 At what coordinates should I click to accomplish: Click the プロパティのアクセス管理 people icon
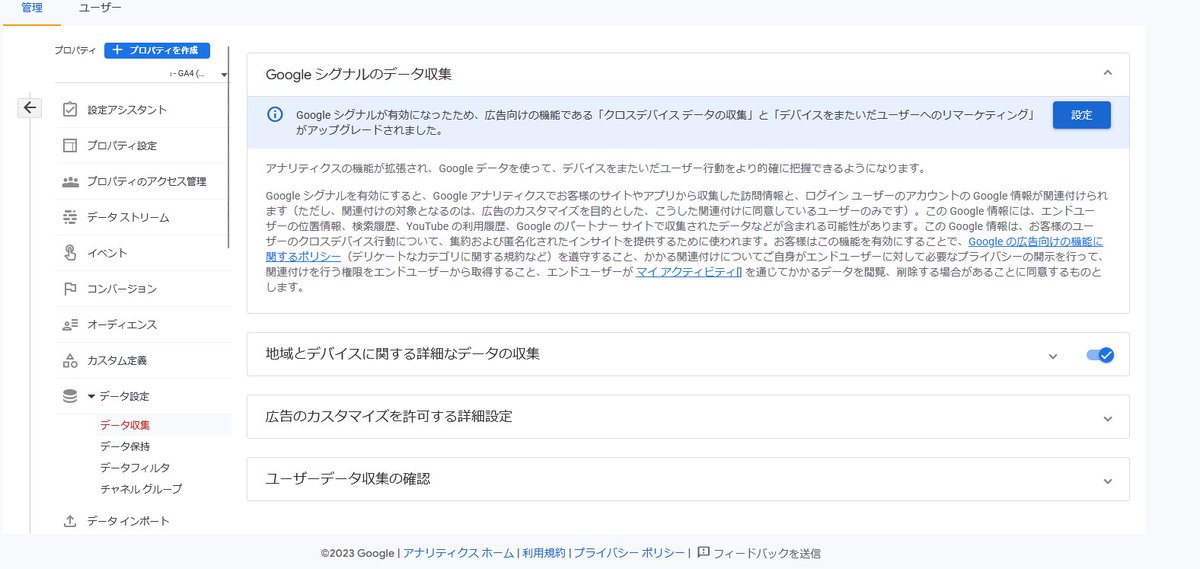click(70, 181)
